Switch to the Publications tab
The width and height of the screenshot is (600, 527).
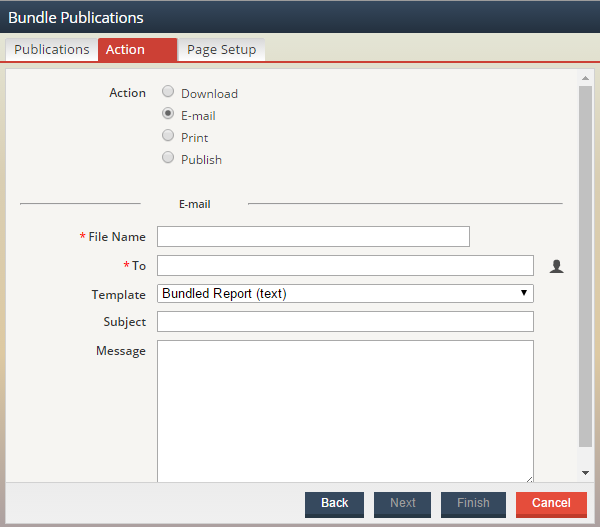52,50
